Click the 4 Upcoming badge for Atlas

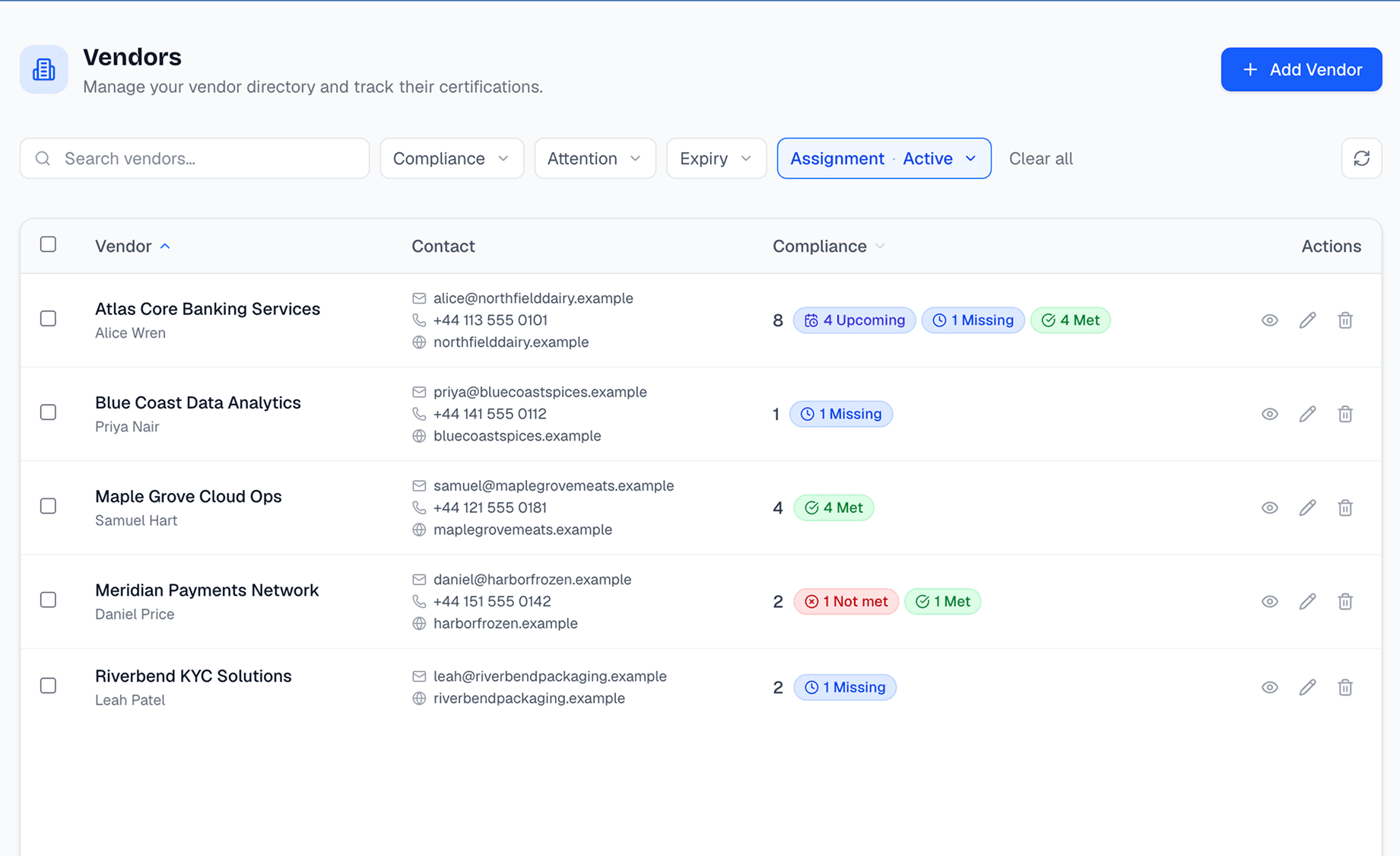(854, 320)
